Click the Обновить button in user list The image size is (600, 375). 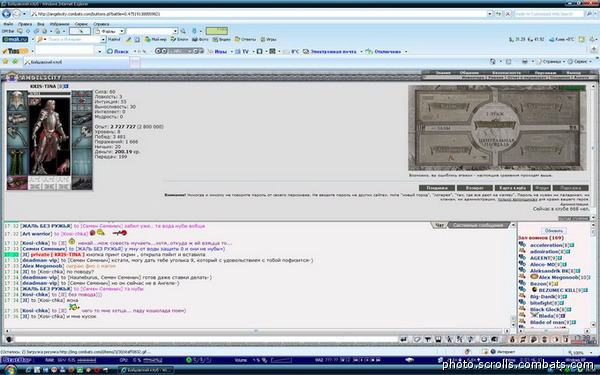point(554,231)
